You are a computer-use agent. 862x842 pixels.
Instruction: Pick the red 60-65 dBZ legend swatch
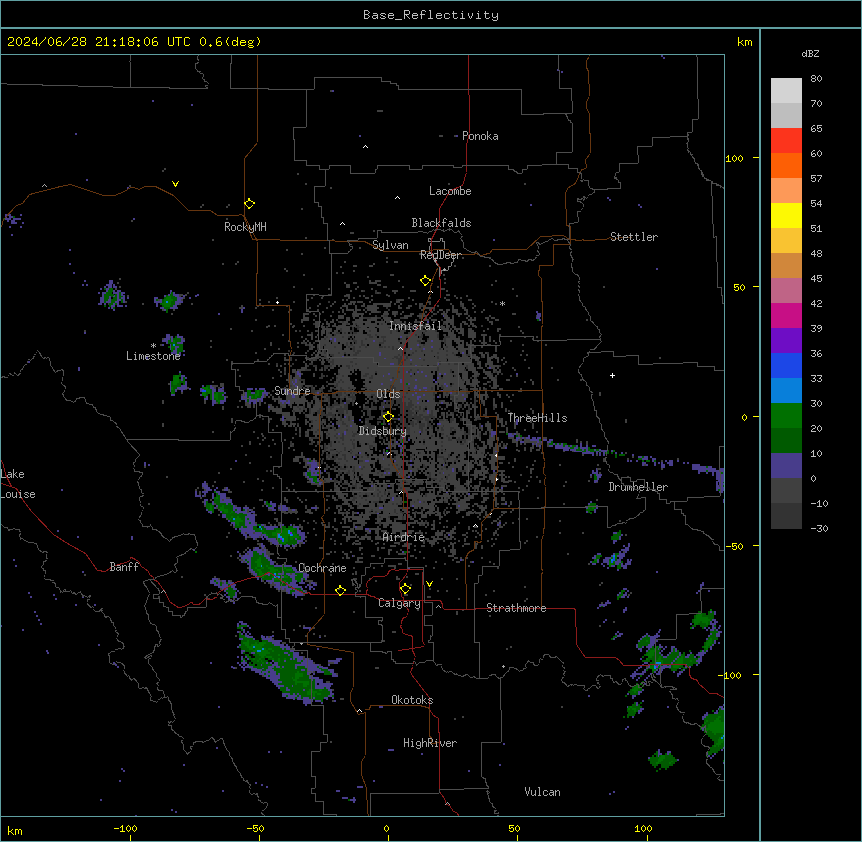(786, 140)
